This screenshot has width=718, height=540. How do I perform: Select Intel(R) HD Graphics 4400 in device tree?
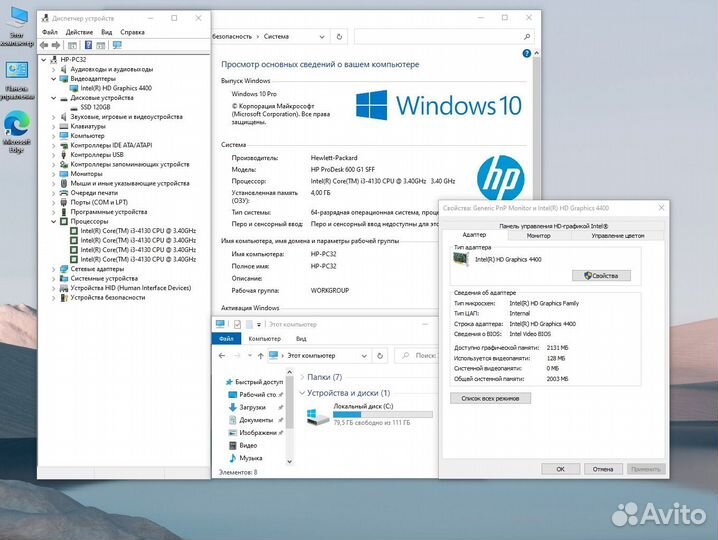coord(116,88)
